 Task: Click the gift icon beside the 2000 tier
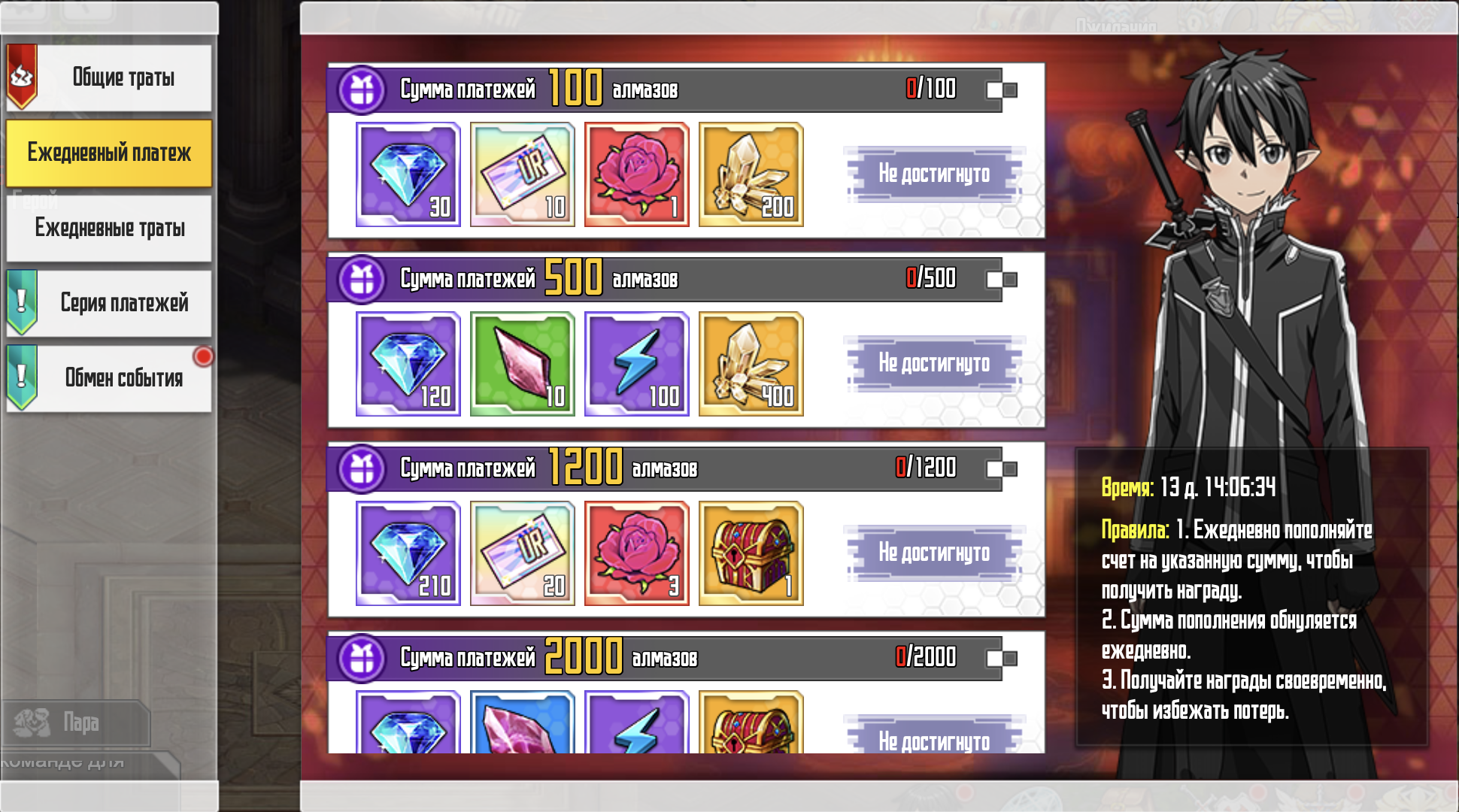[x=362, y=659]
